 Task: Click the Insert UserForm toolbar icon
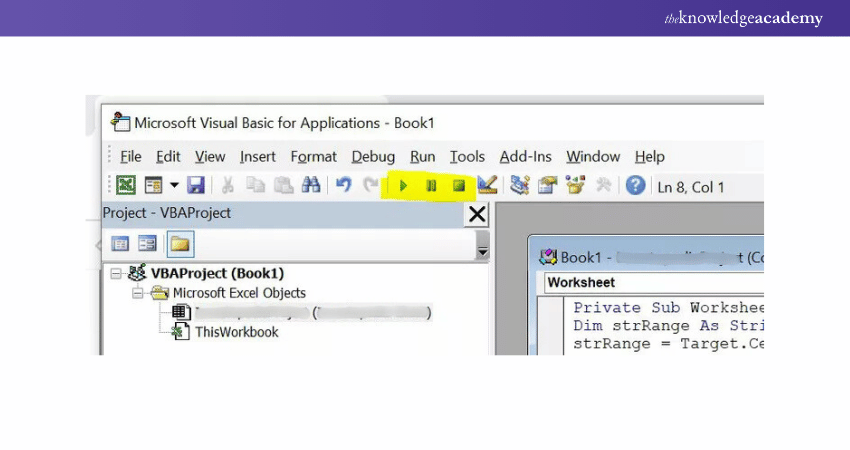(153, 185)
